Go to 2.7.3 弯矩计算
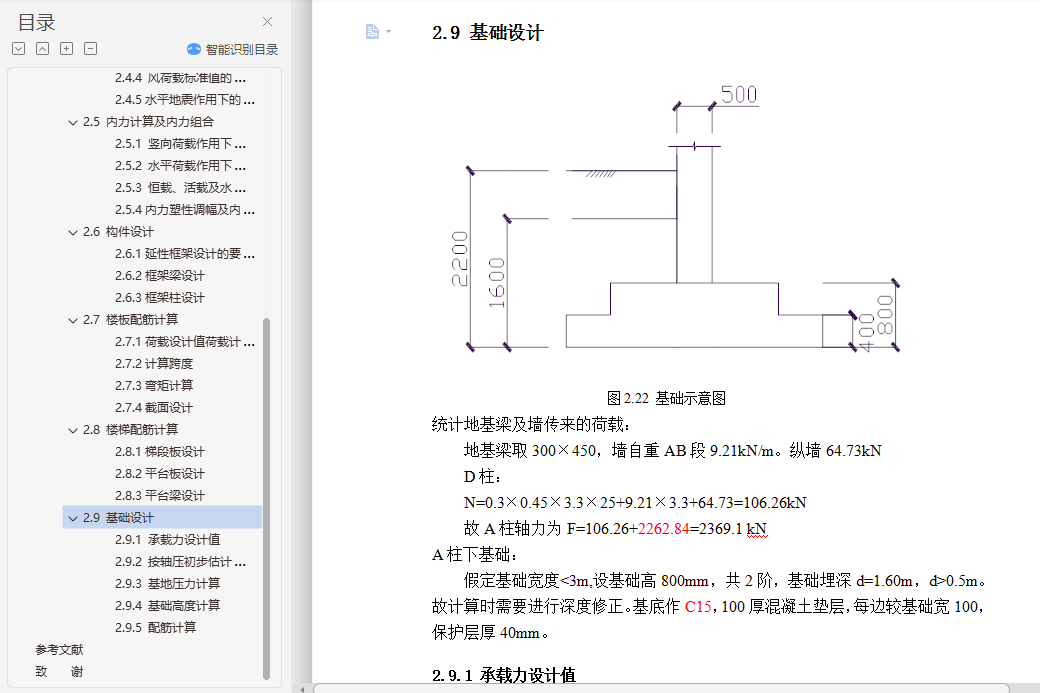This screenshot has height=693, width=1040. [x=154, y=386]
